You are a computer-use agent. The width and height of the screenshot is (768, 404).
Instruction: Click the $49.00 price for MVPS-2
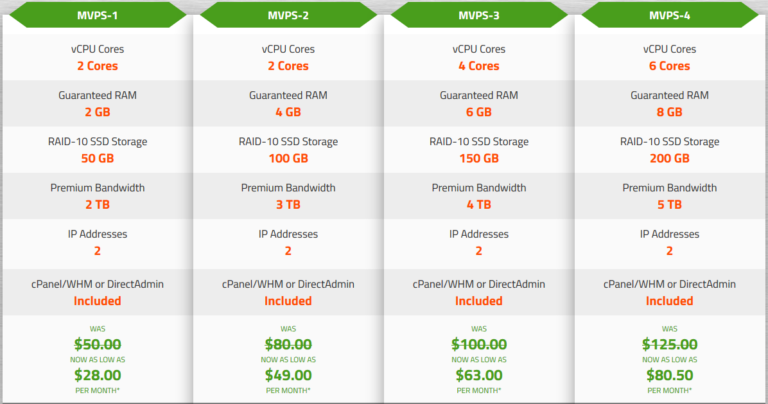[x=288, y=375]
